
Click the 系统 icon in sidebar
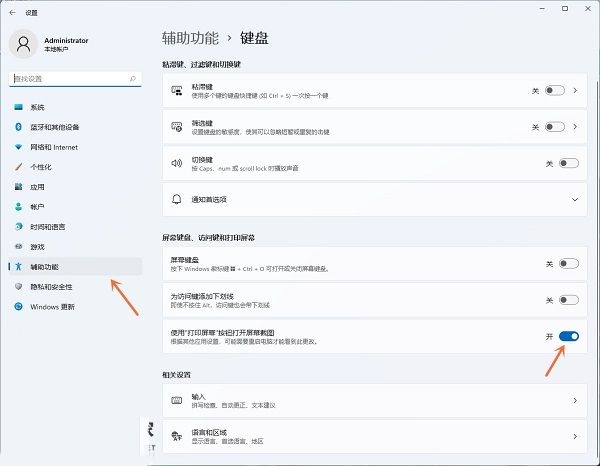(x=18, y=107)
